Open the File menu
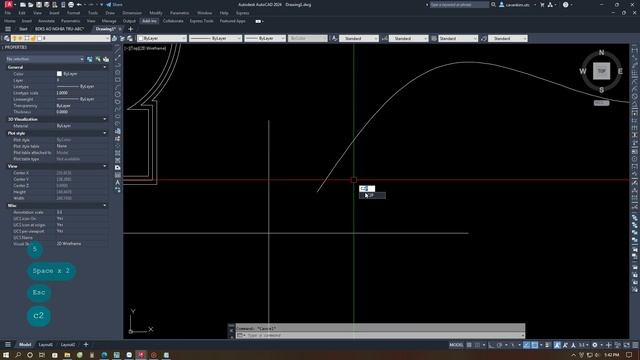Viewport: 640px width, 360px height. tap(8, 13)
